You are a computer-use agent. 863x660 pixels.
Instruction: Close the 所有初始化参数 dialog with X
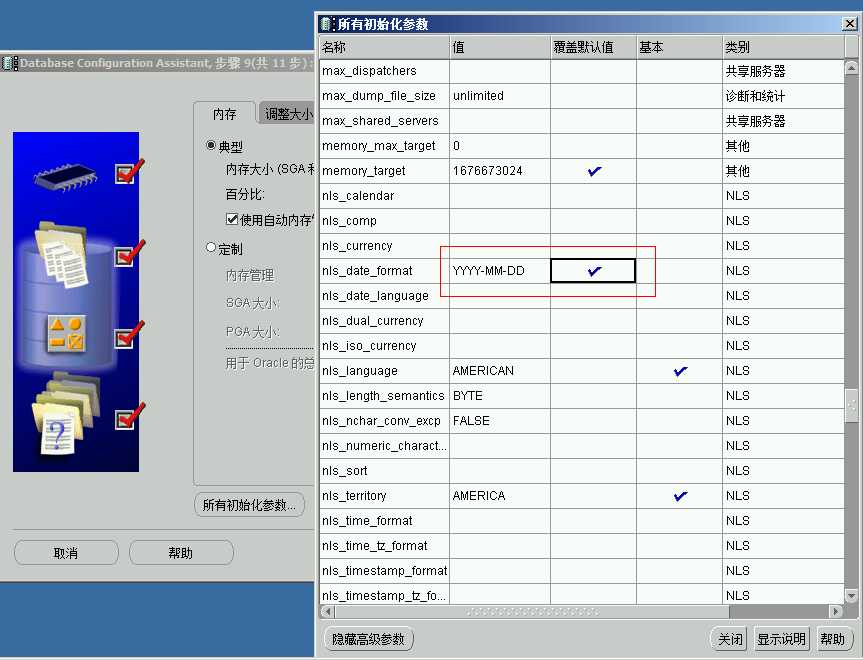(x=849, y=24)
